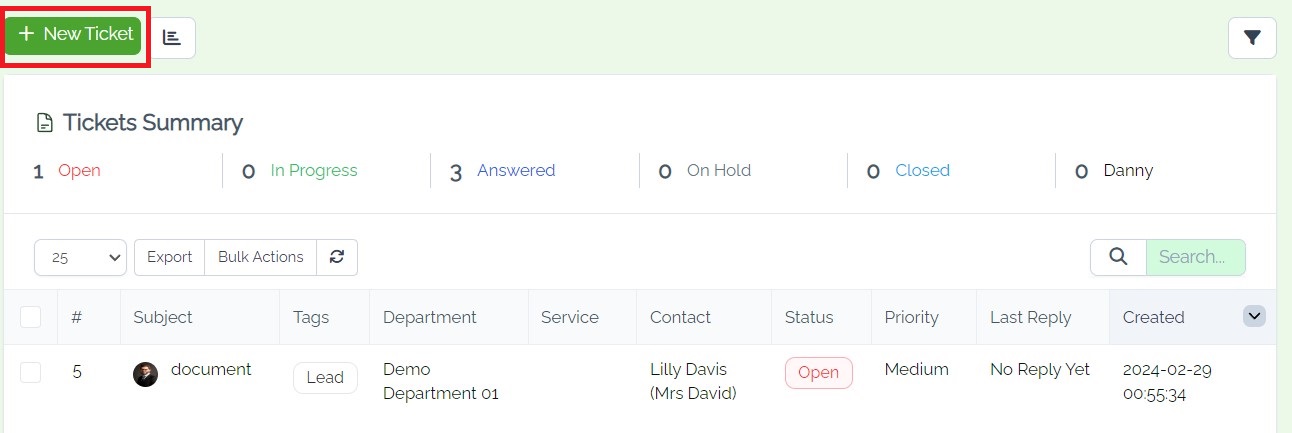This screenshot has width=1292, height=433.
Task: Show In Progress tickets
Action: (314, 171)
